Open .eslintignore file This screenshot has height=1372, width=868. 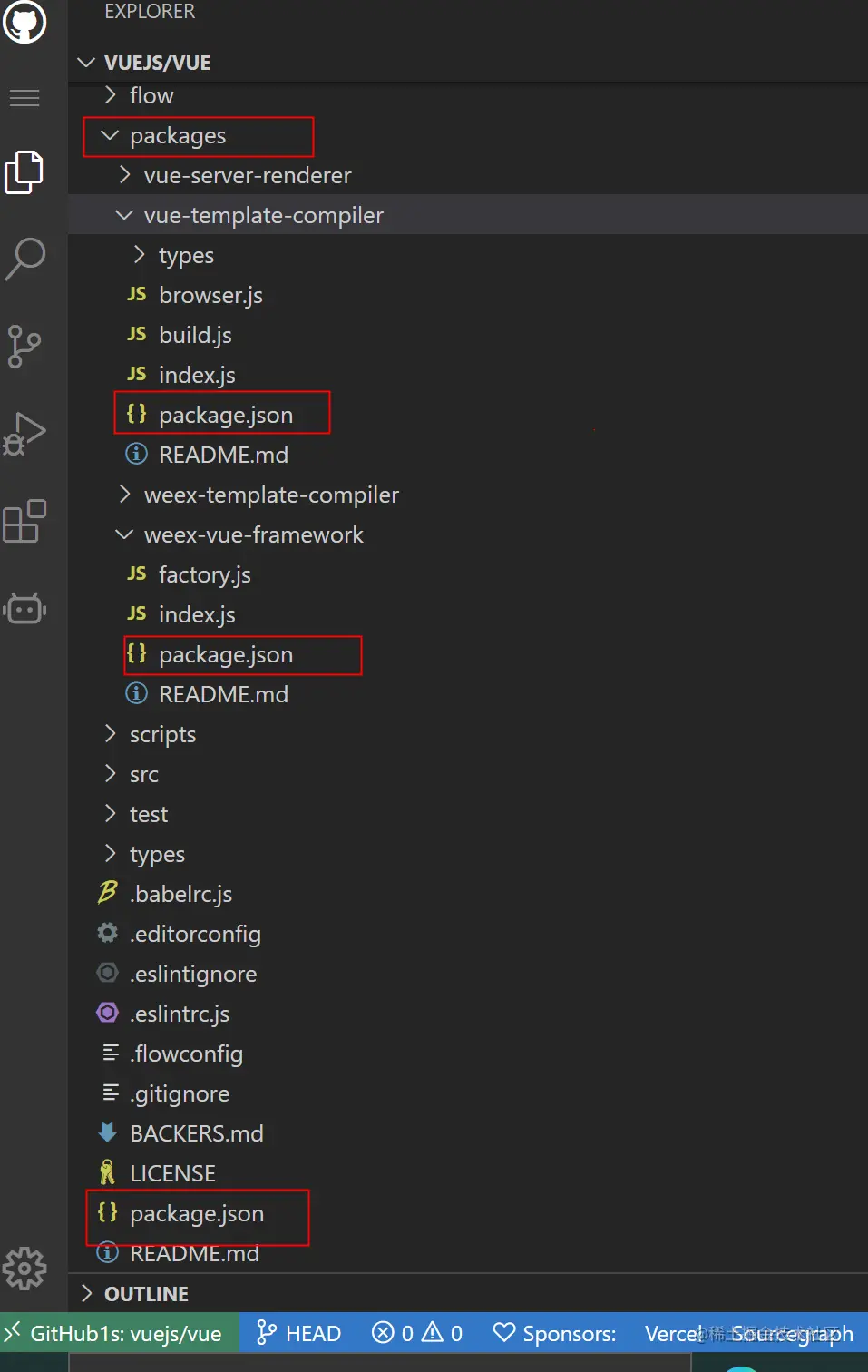pos(468,974)
